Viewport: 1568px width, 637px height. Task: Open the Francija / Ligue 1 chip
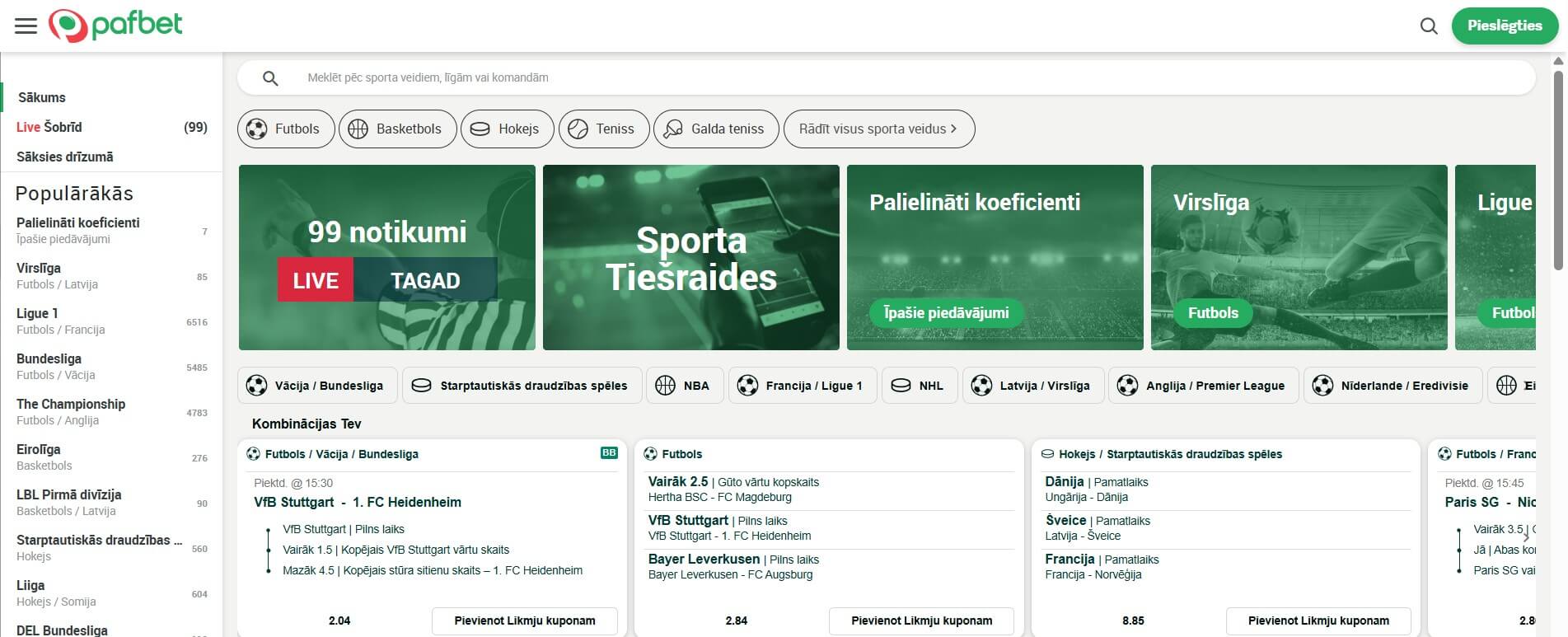click(803, 386)
